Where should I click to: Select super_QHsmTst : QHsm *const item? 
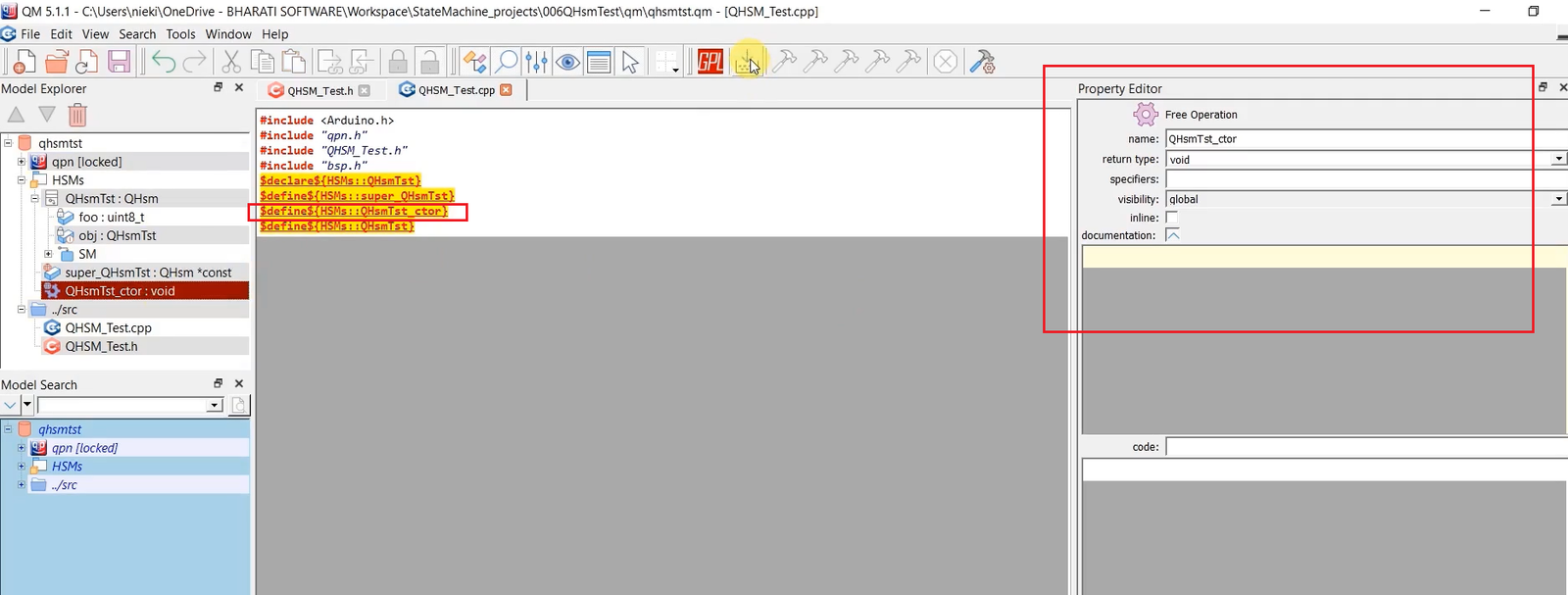[x=148, y=273]
